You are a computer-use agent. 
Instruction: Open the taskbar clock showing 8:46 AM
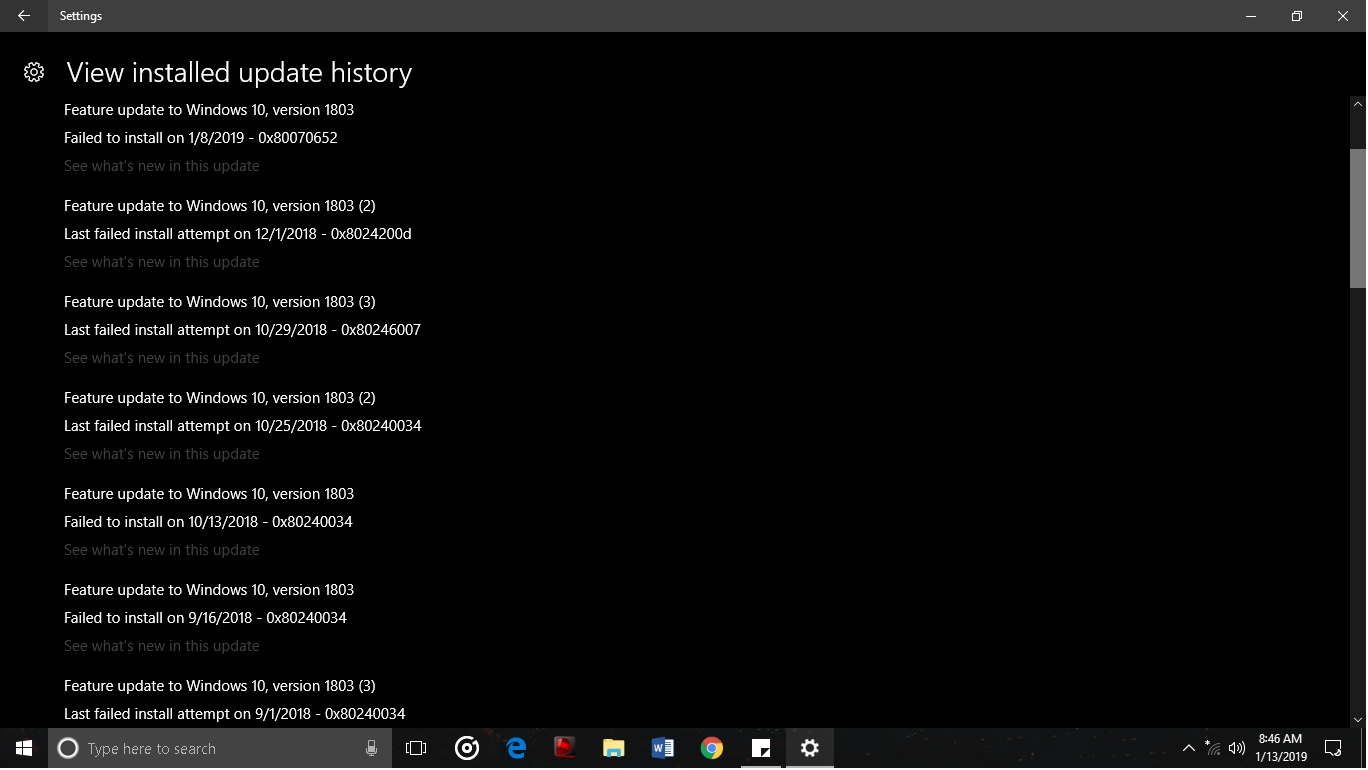pos(1281,748)
